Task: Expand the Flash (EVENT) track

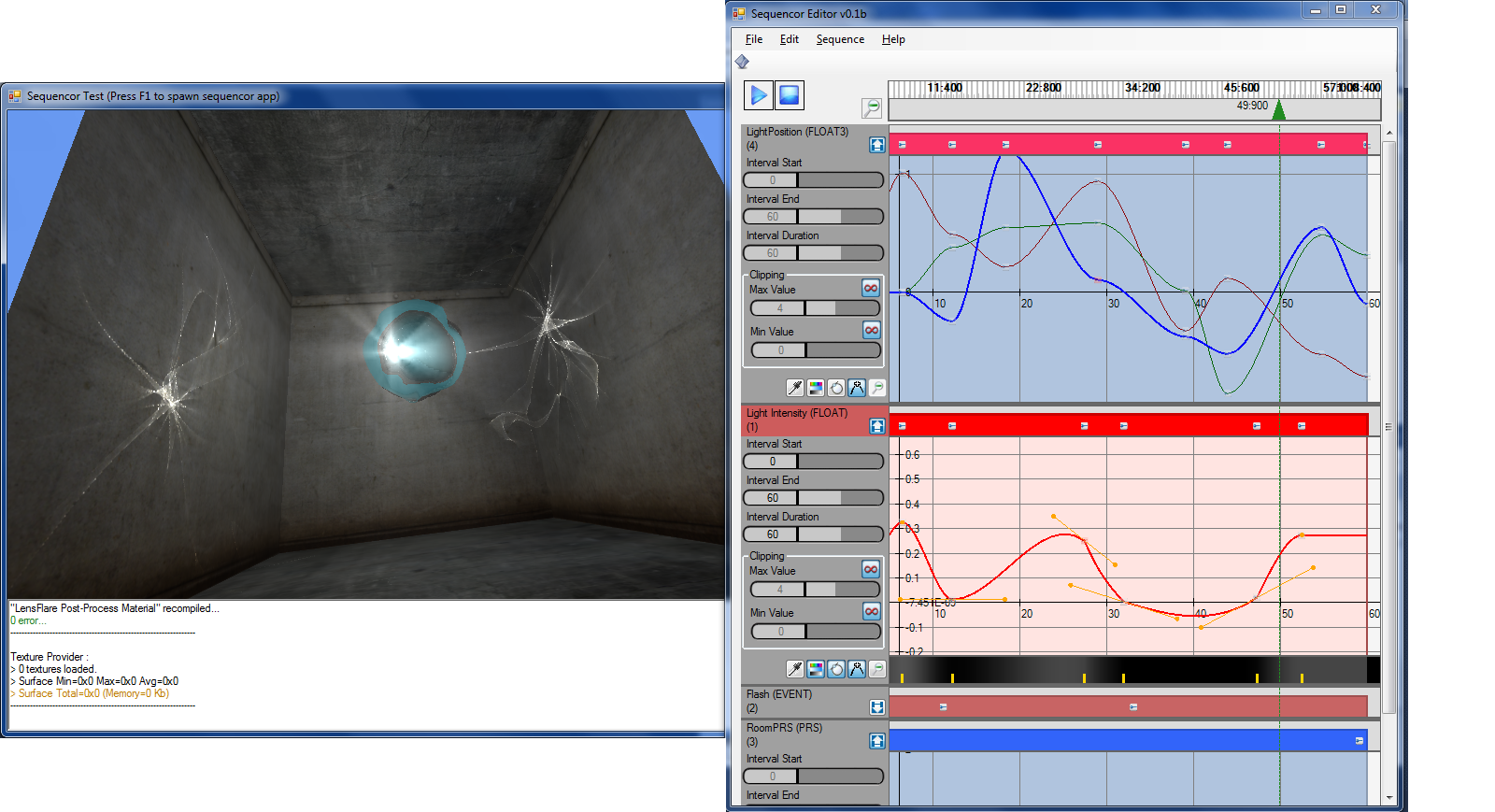Action: (x=876, y=707)
